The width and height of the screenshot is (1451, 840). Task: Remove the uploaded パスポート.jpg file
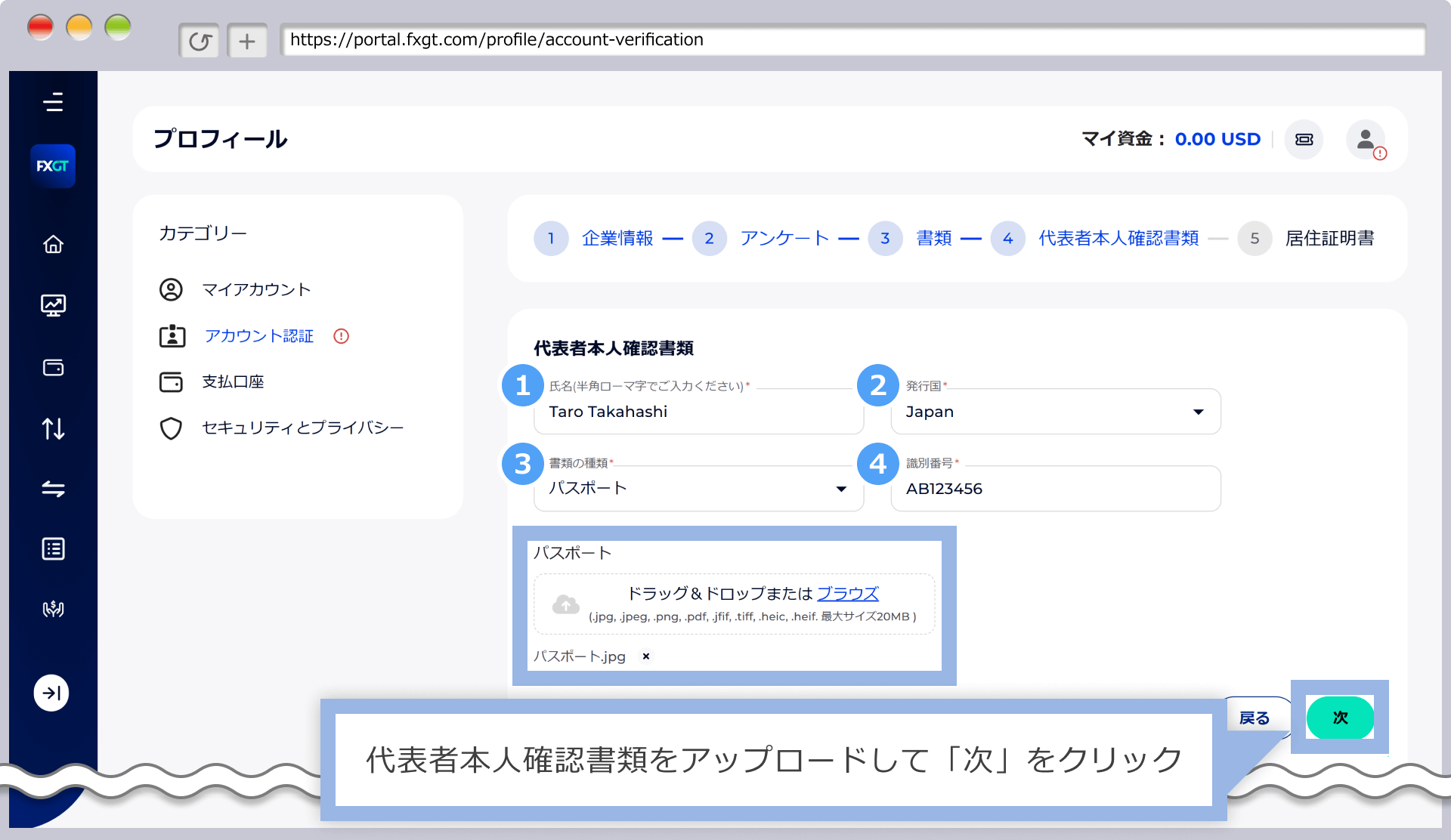point(645,656)
